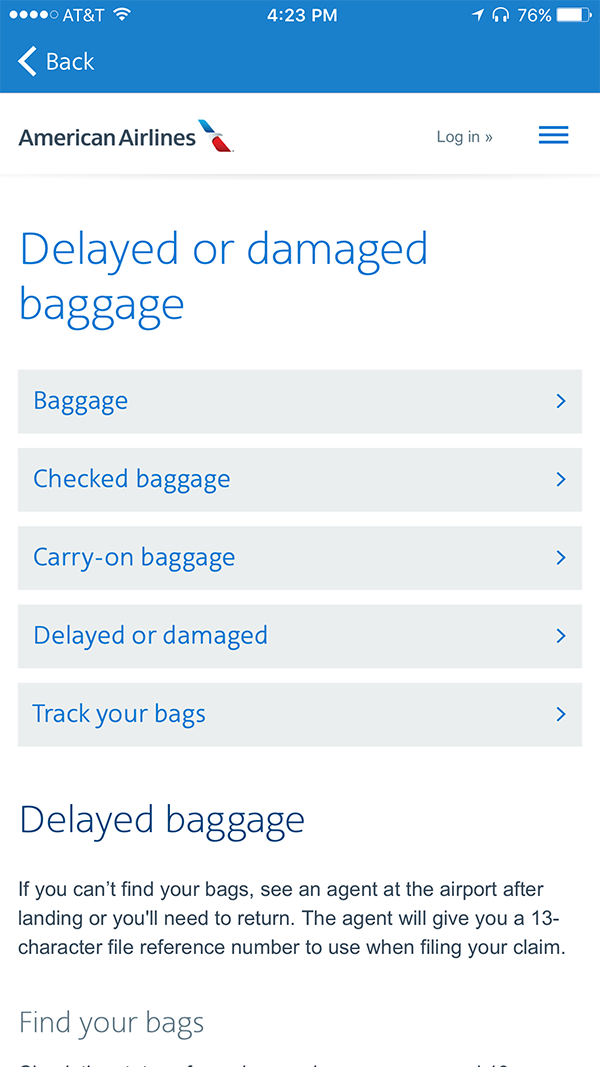Tap the back chevron arrow icon

click(27, 61)
